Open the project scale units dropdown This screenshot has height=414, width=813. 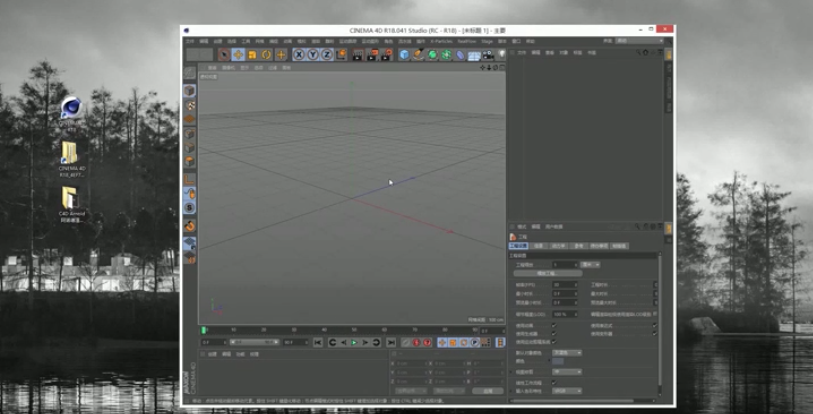pos(591,264)
